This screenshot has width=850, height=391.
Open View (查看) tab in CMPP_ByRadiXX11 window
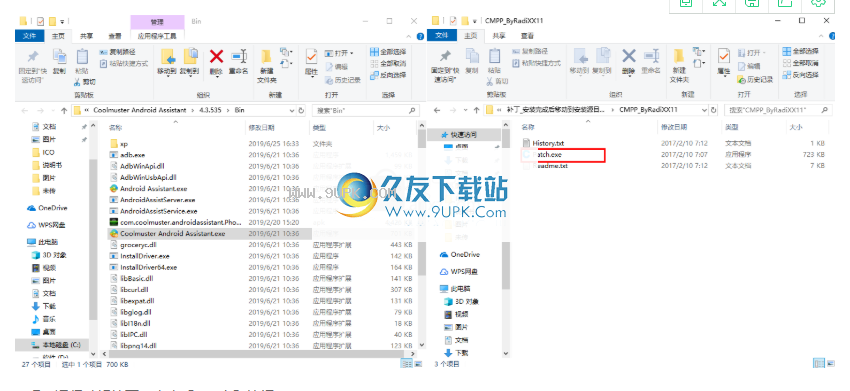[527, 36]
